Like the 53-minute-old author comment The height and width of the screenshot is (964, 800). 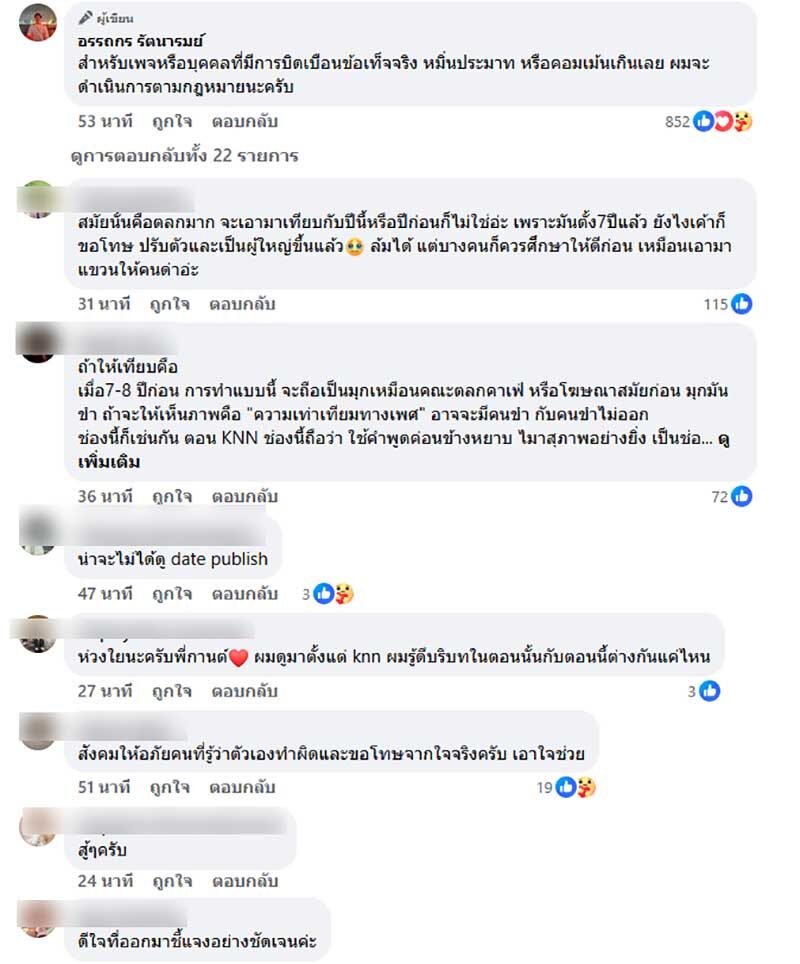tap(172, 122)
